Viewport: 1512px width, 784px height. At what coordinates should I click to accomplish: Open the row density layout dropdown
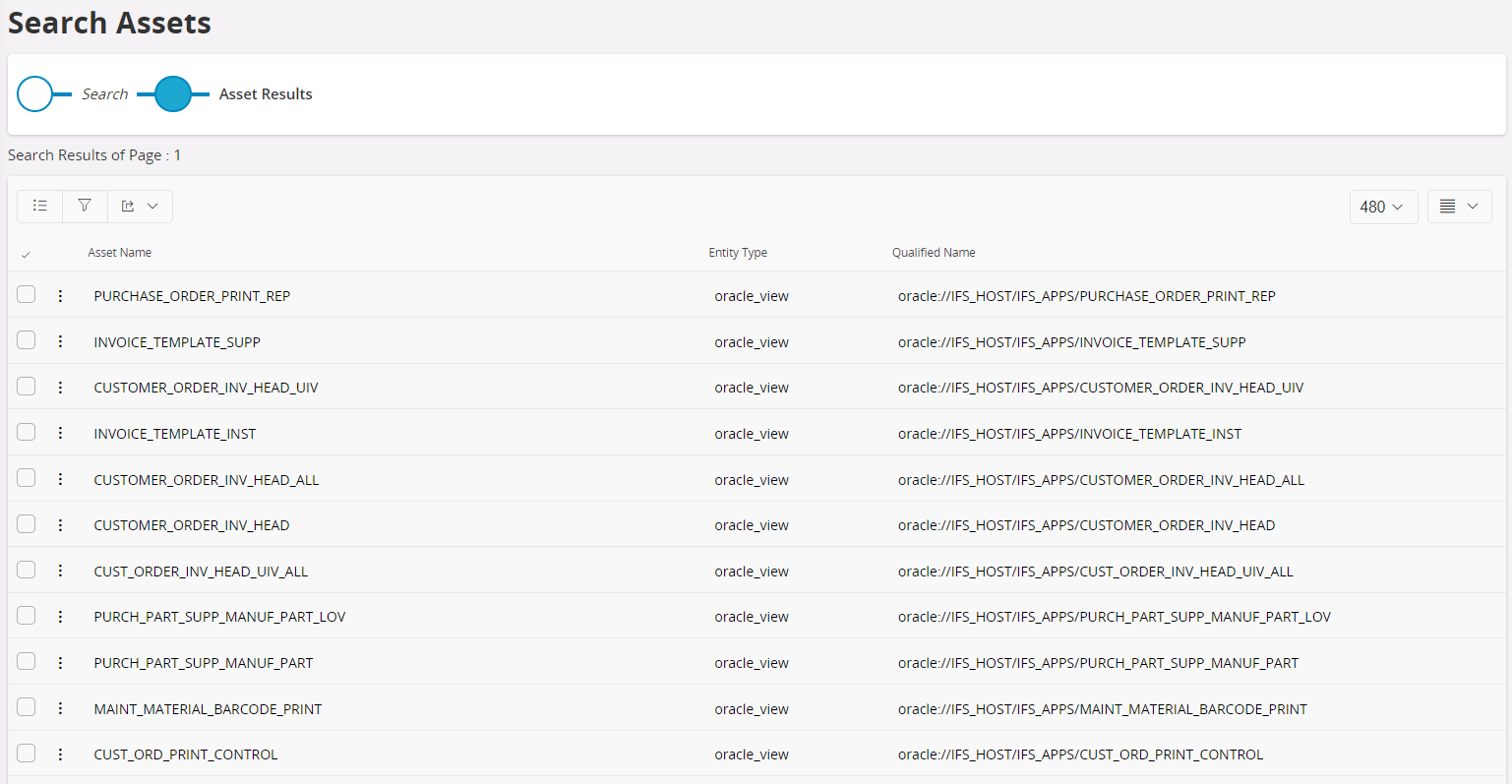[1459, 207]
